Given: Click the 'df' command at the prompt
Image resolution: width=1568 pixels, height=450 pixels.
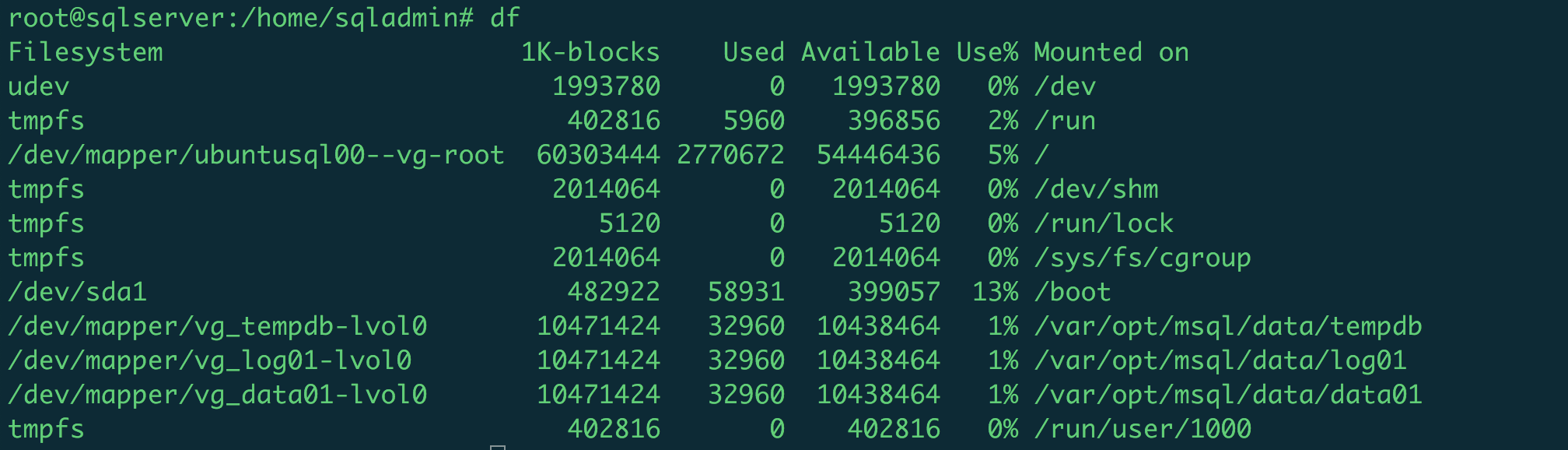Looking at the screenshot, I should point(505,18).
